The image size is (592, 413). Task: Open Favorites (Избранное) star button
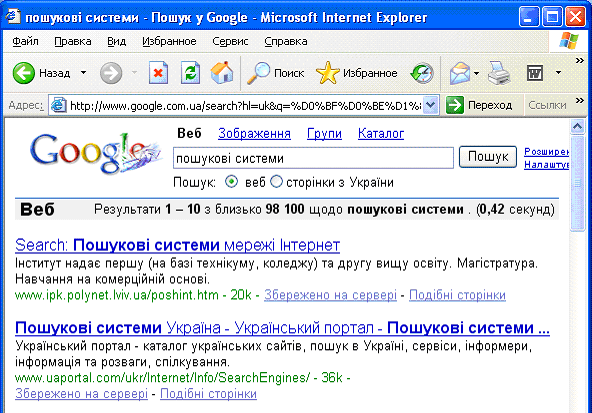click(356, 73)
